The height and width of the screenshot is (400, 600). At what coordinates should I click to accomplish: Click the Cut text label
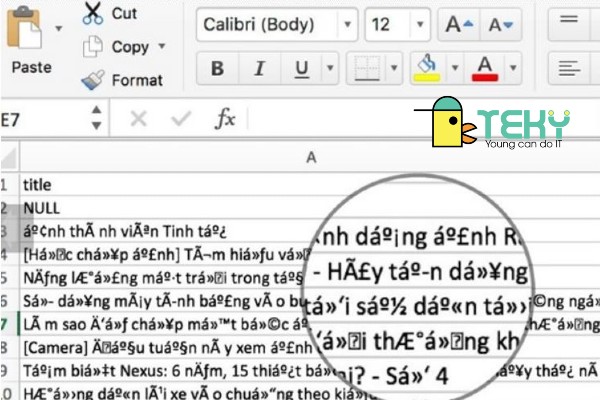(124, 13)
